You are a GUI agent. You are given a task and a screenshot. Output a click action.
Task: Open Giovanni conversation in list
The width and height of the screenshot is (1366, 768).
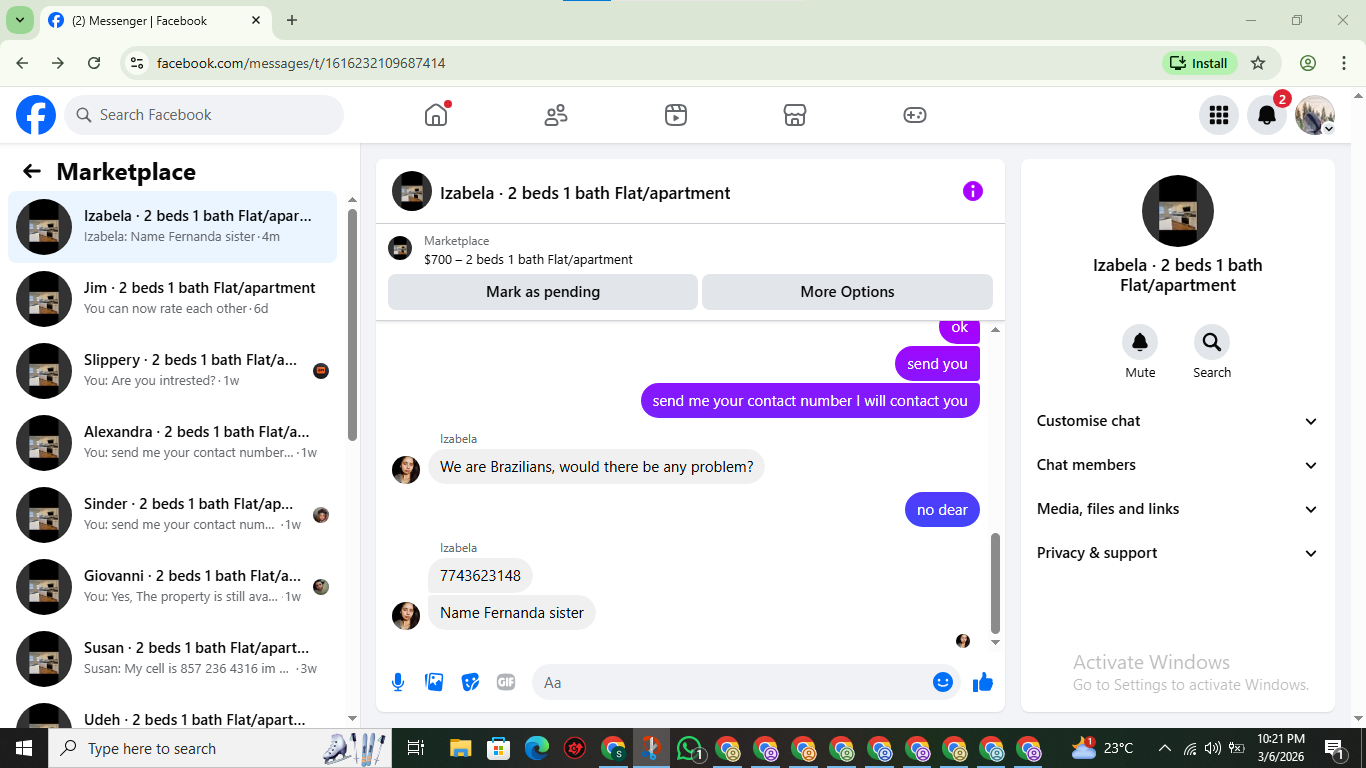coord(172,587)
